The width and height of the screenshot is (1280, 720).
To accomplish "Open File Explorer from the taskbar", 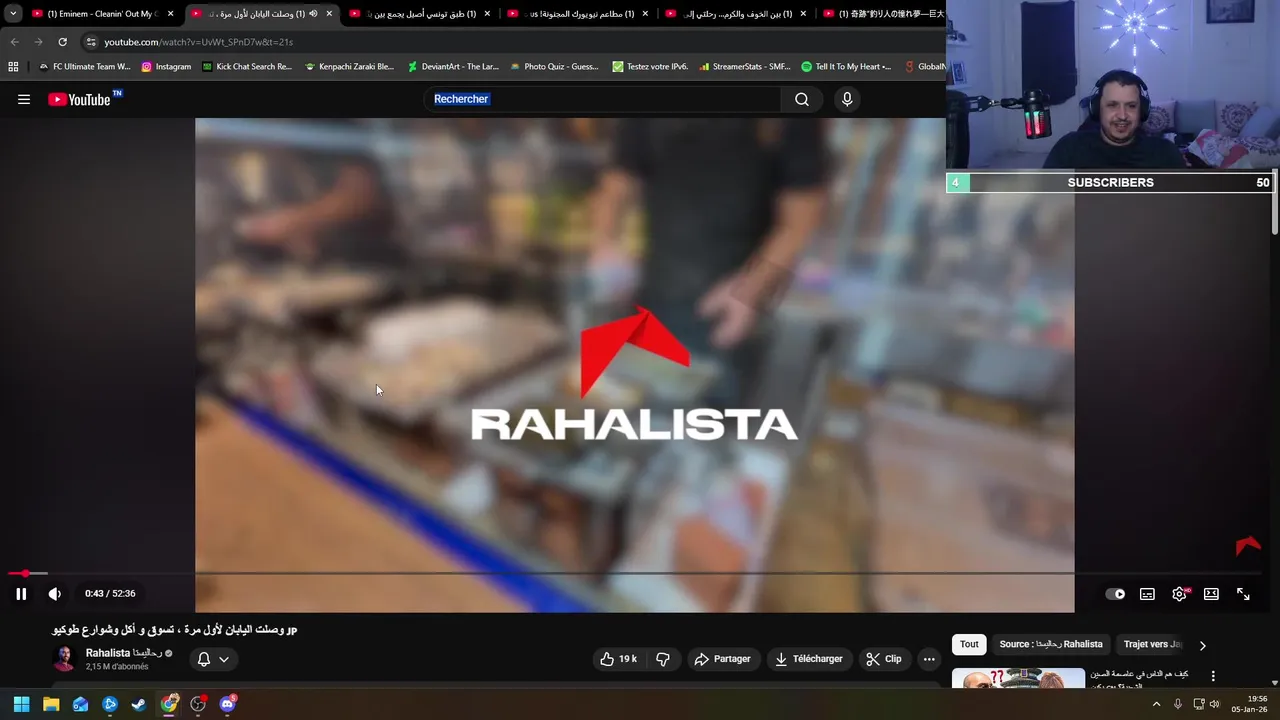I will tap(51, 704).
